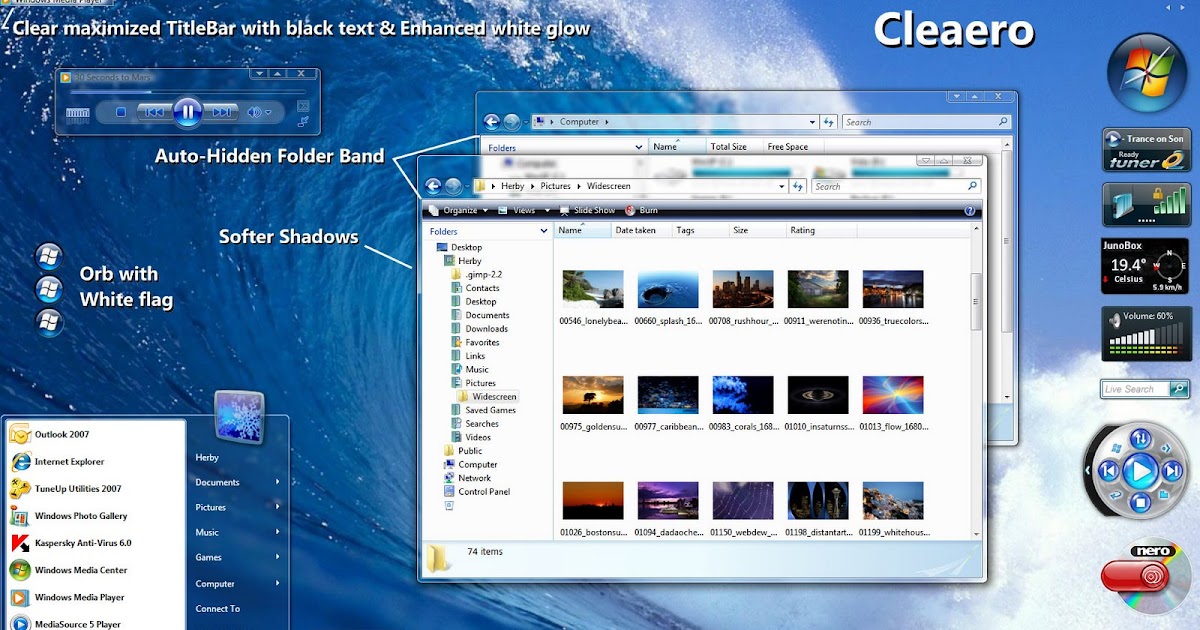Screen dimensions: 1200x630
Task: Open the Windows Start orb with white flag
Action: click(49, 290)
